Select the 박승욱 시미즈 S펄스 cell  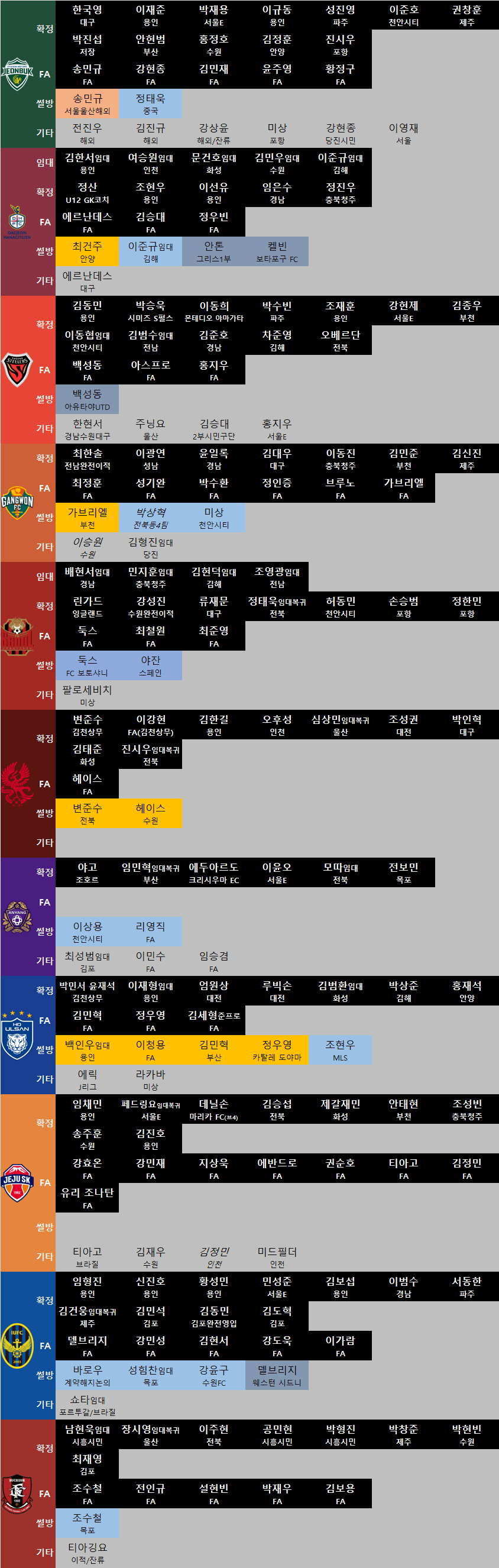(150, 311)
